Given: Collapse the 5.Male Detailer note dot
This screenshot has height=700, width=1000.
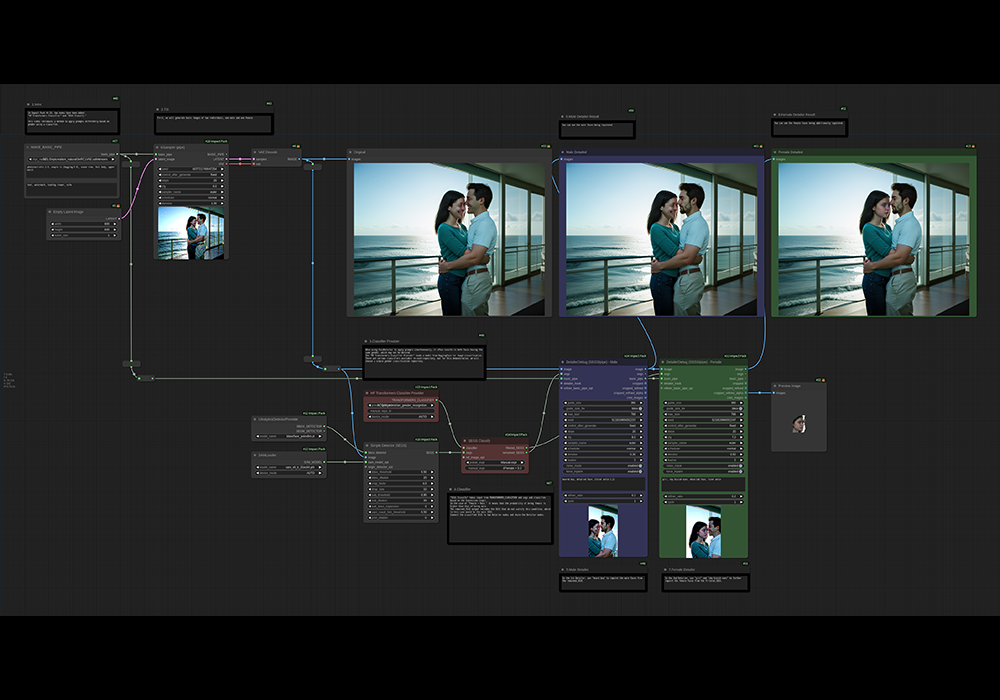Looking at the screenshot, I should [562, 570].
